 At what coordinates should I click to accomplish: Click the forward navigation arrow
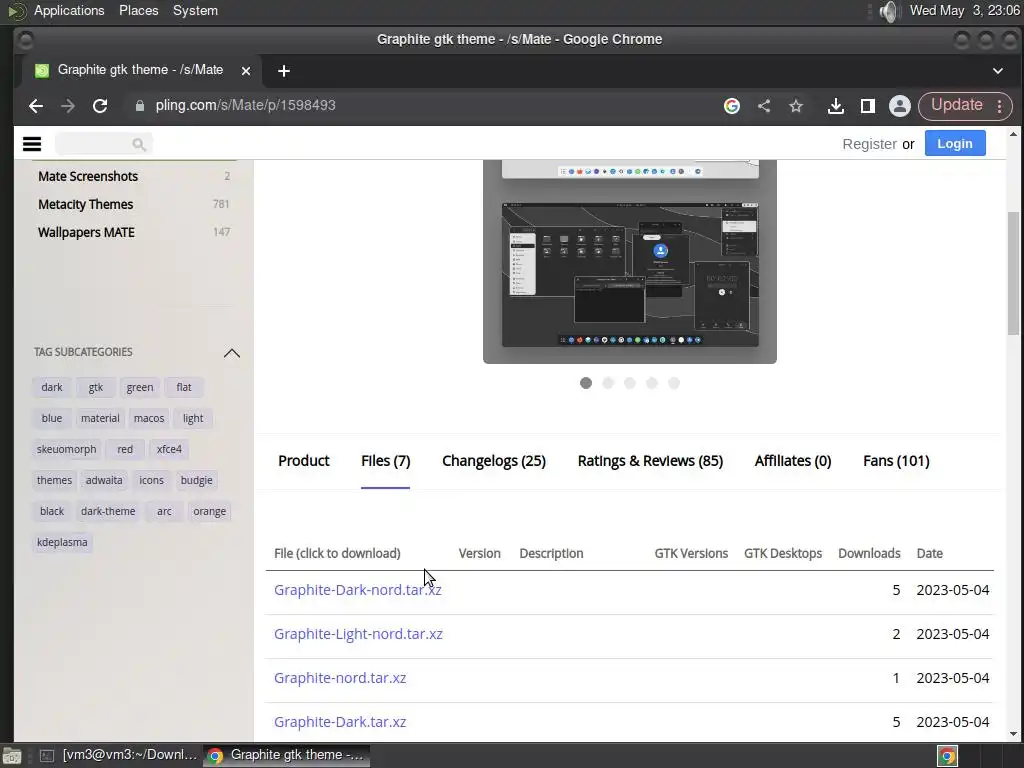(x=68, y=106)
